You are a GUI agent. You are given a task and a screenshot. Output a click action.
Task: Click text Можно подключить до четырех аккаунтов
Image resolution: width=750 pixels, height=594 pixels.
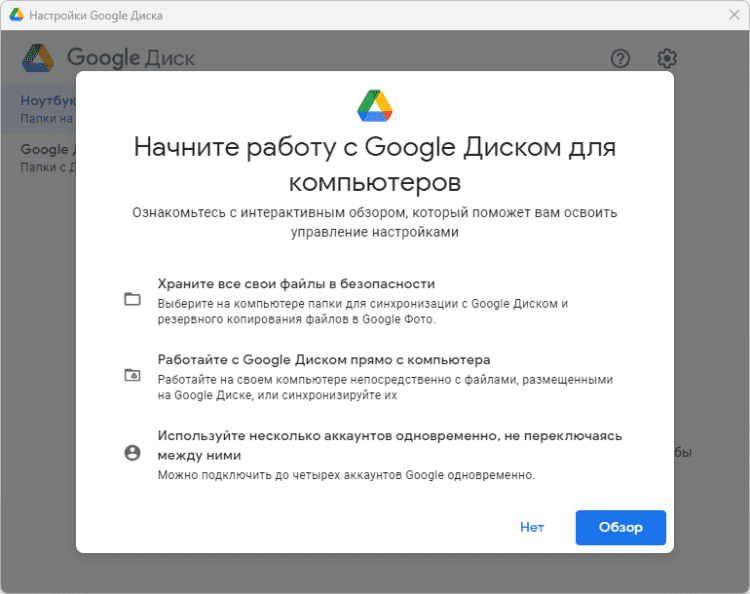(x=346, y=475)
